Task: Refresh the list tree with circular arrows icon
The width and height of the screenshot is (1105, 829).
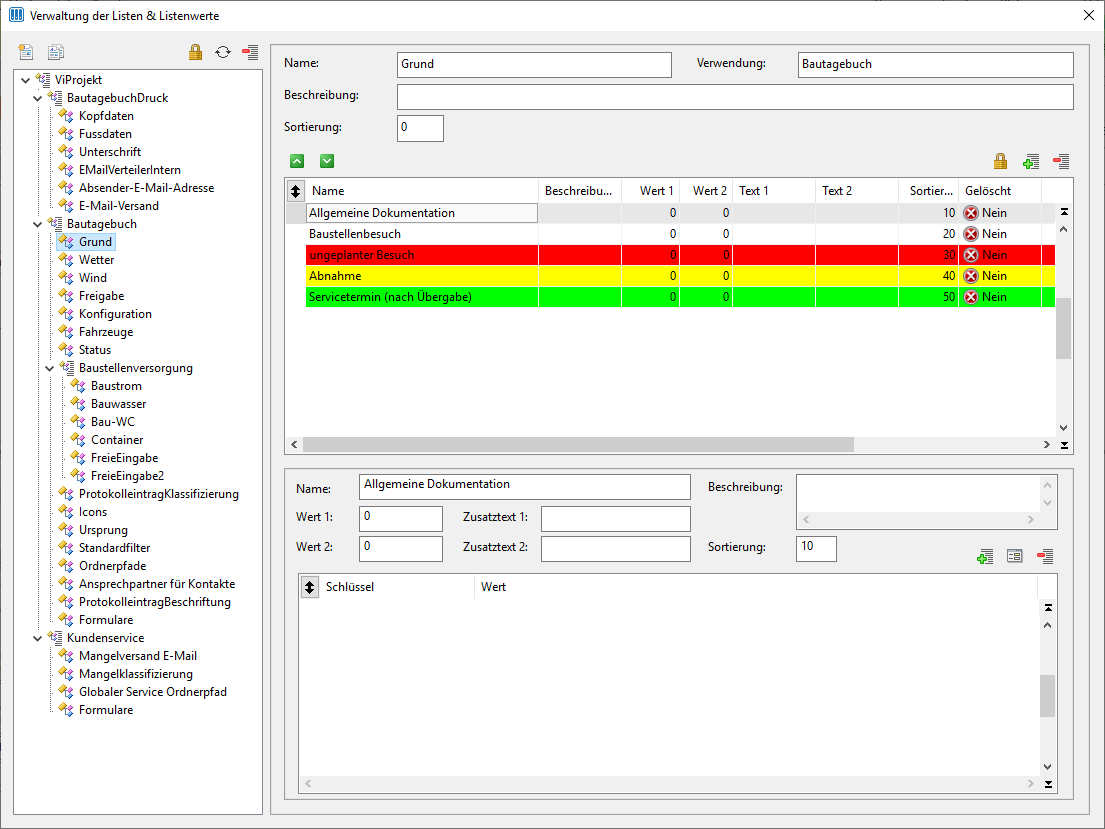Action: [223, 51]
